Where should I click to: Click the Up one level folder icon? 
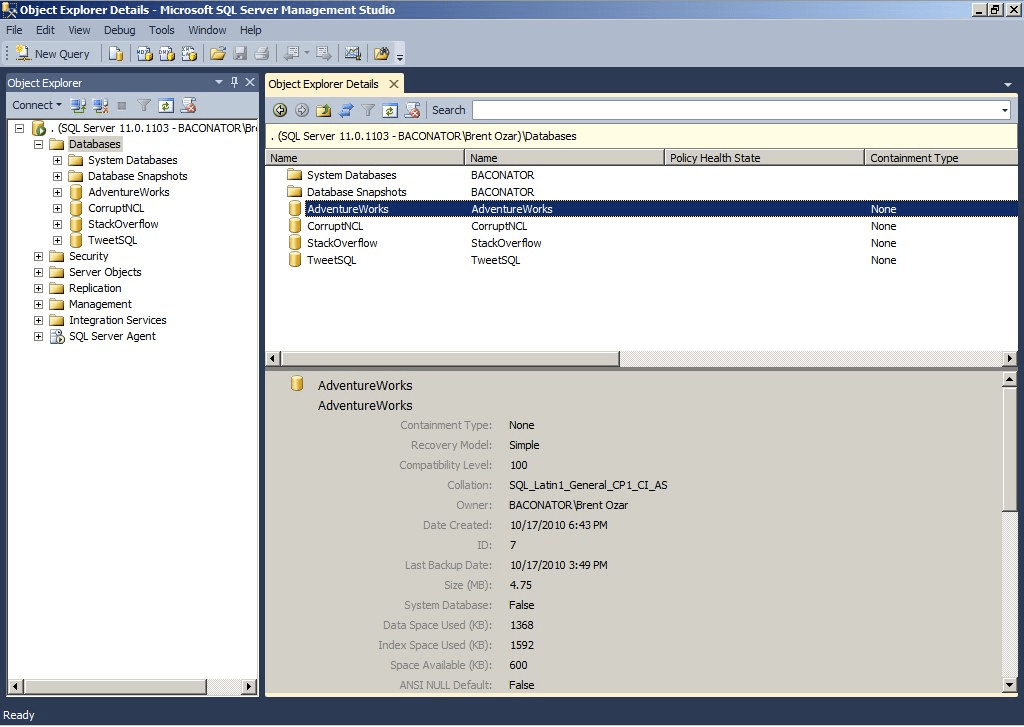325,110
